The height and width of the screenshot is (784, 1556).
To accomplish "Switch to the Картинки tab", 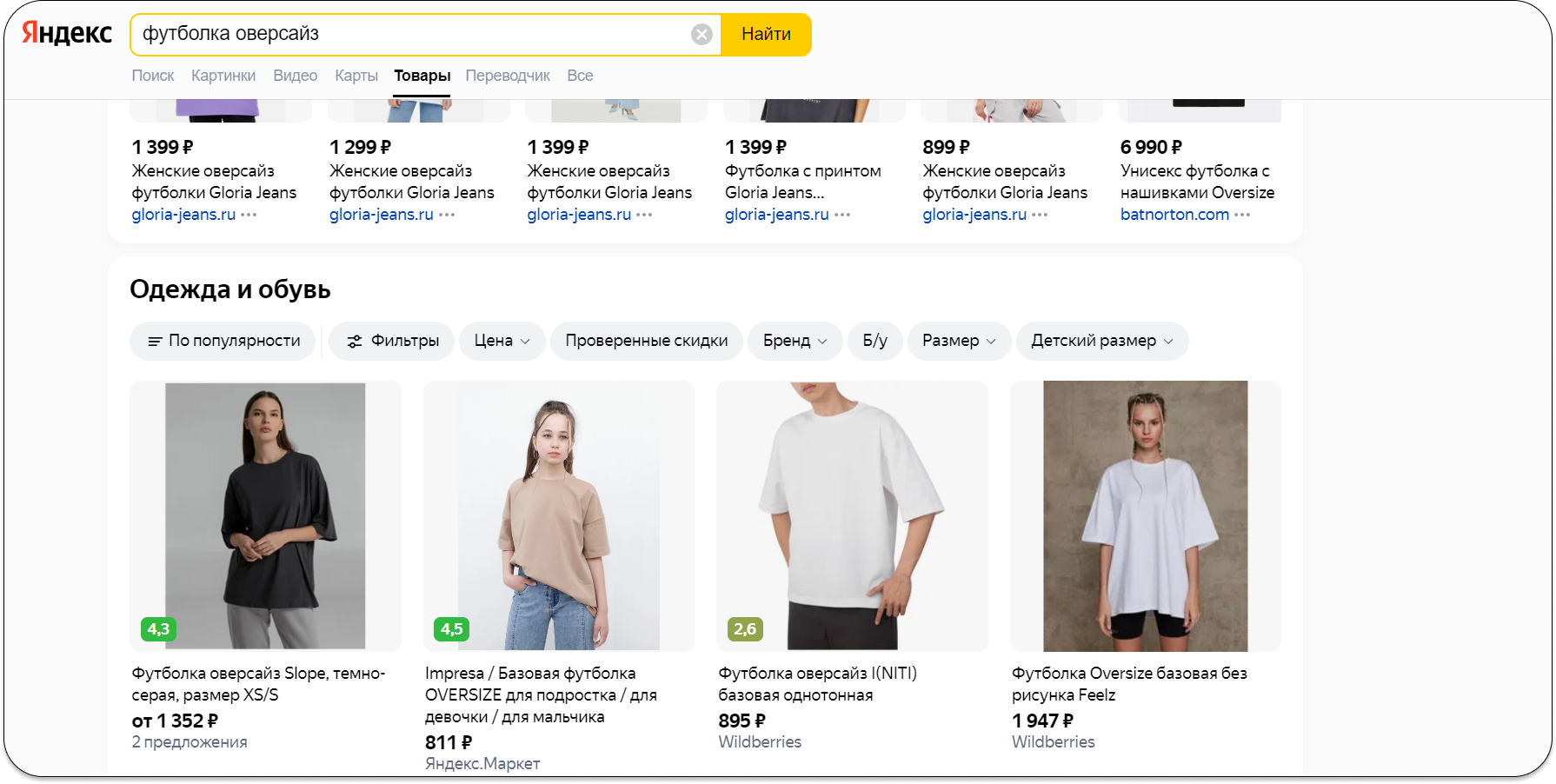I will 223,76.
